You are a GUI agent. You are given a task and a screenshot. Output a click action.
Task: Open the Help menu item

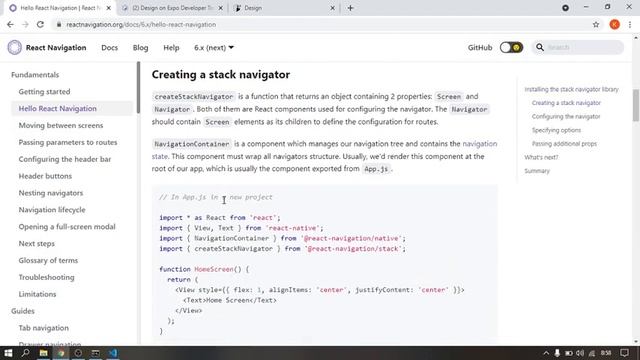point(171,48)
